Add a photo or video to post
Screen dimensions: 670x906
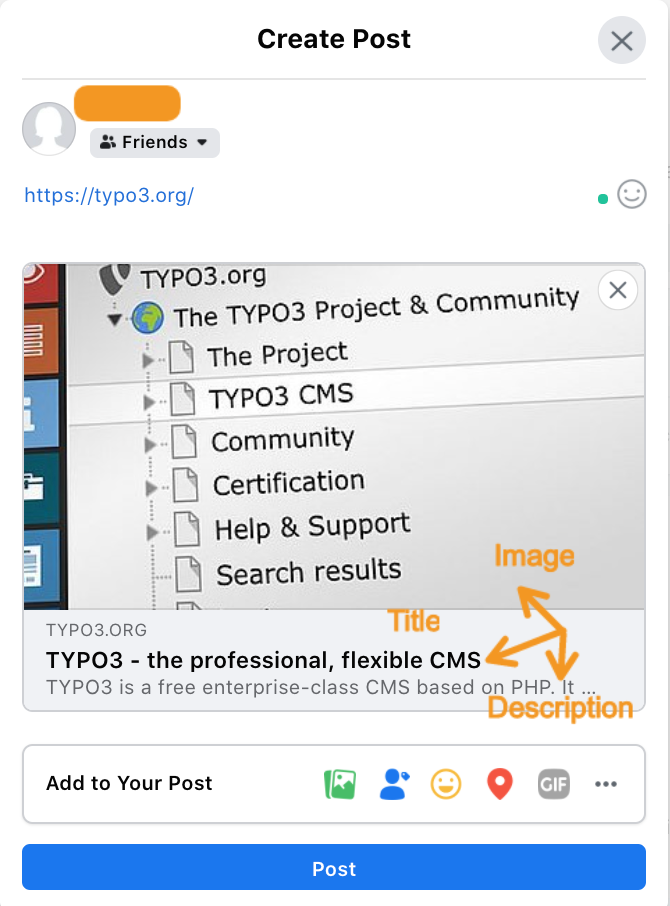(340, 784)
